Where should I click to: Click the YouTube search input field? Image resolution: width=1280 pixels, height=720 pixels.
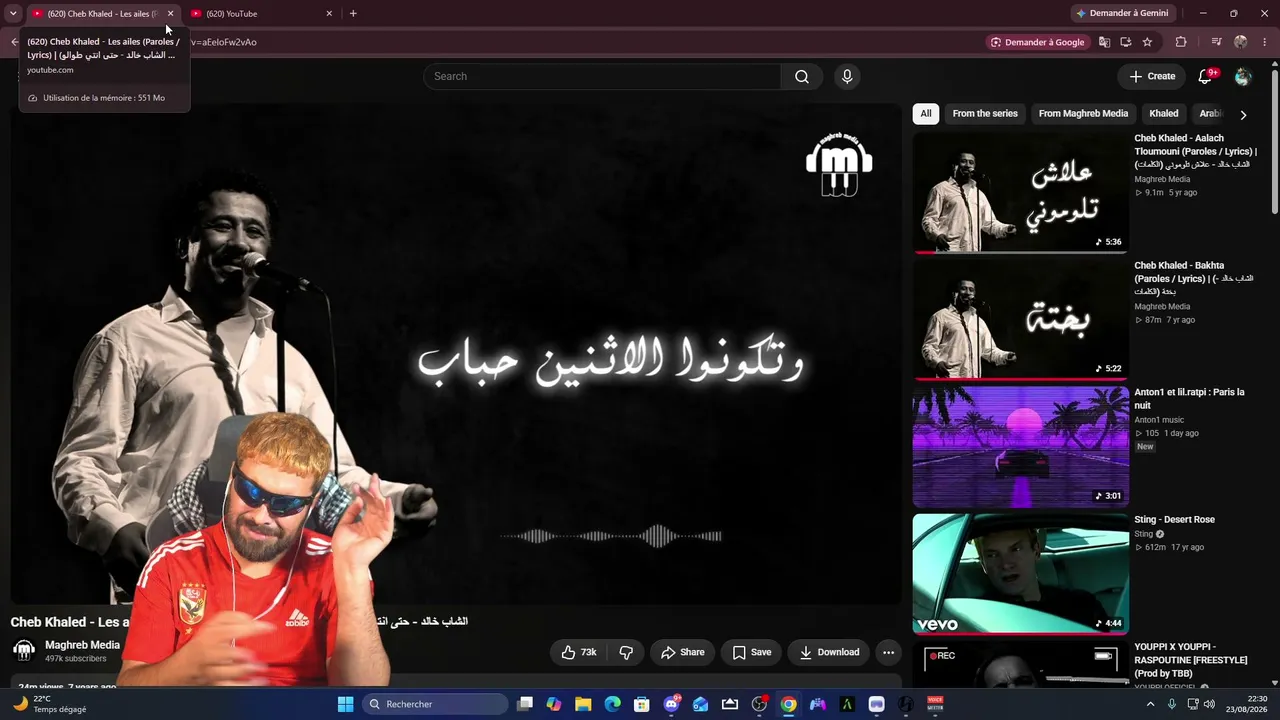pos(602,77)
